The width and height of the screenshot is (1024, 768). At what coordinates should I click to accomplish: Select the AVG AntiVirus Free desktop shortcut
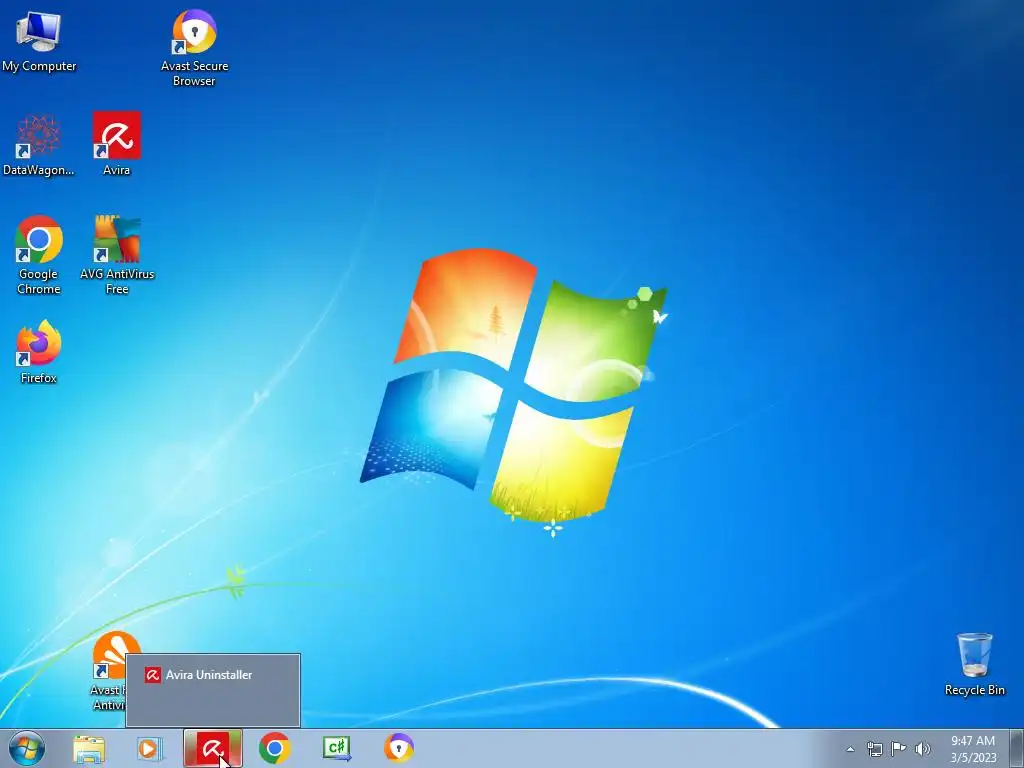click(x=117, y=255)
